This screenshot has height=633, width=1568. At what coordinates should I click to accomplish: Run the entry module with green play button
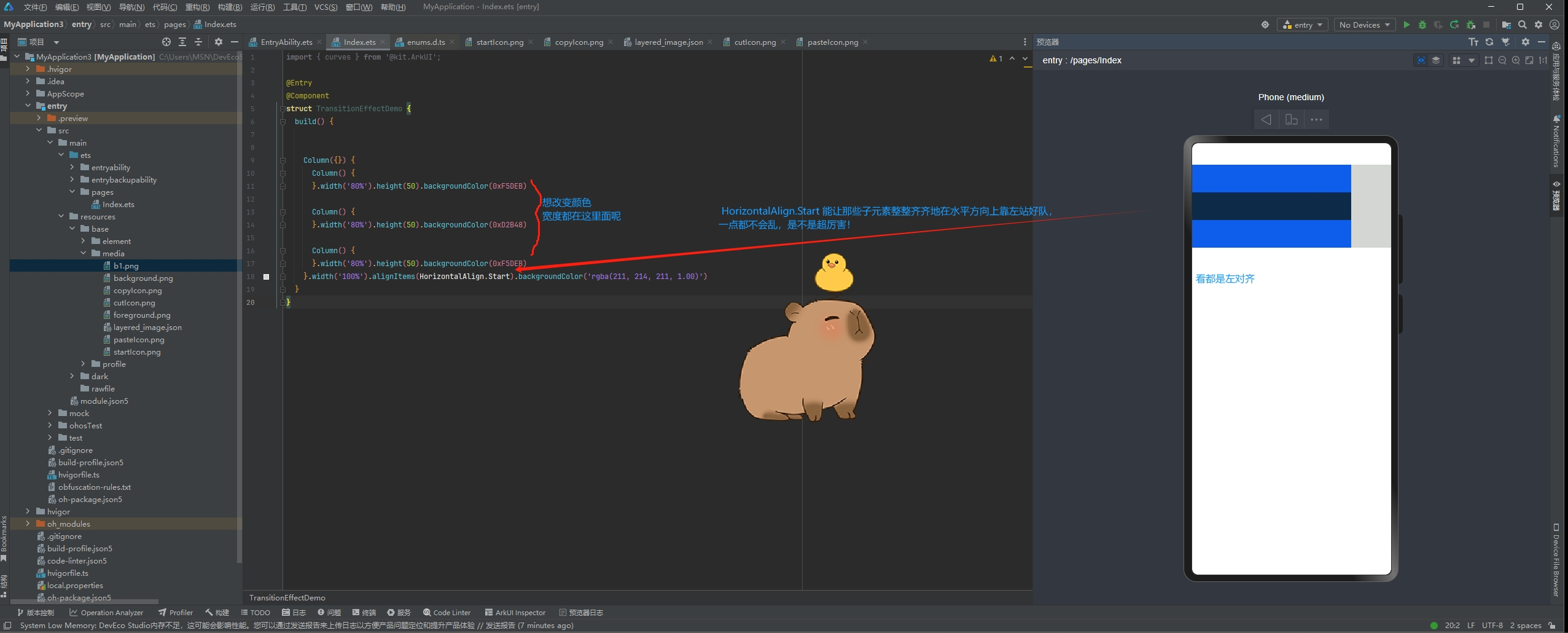click(x=1406, y=25)
